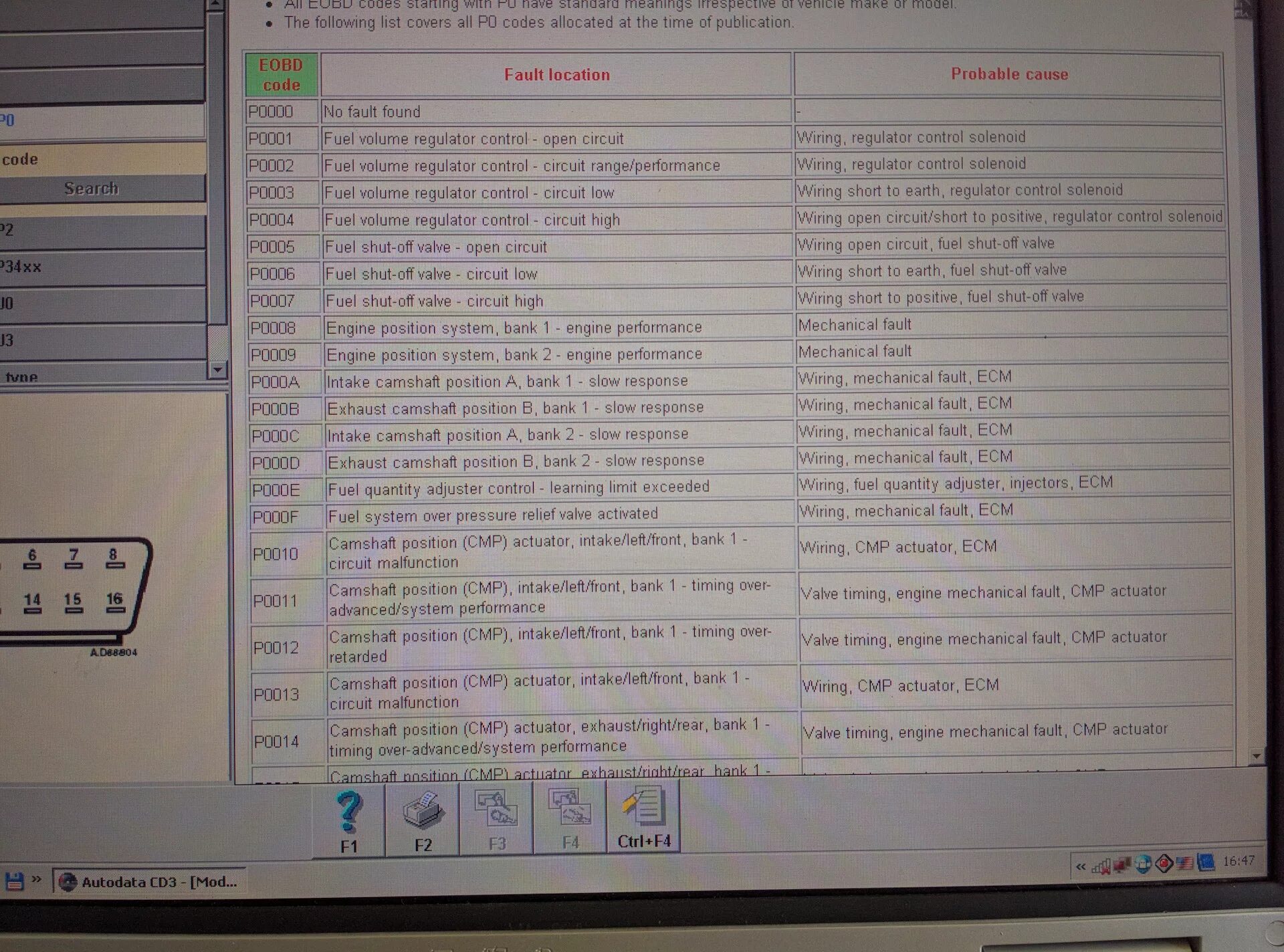The image size is (1284, 952).
Task: Click left panel scrollbar down arrow
Action: click(217, 370)
